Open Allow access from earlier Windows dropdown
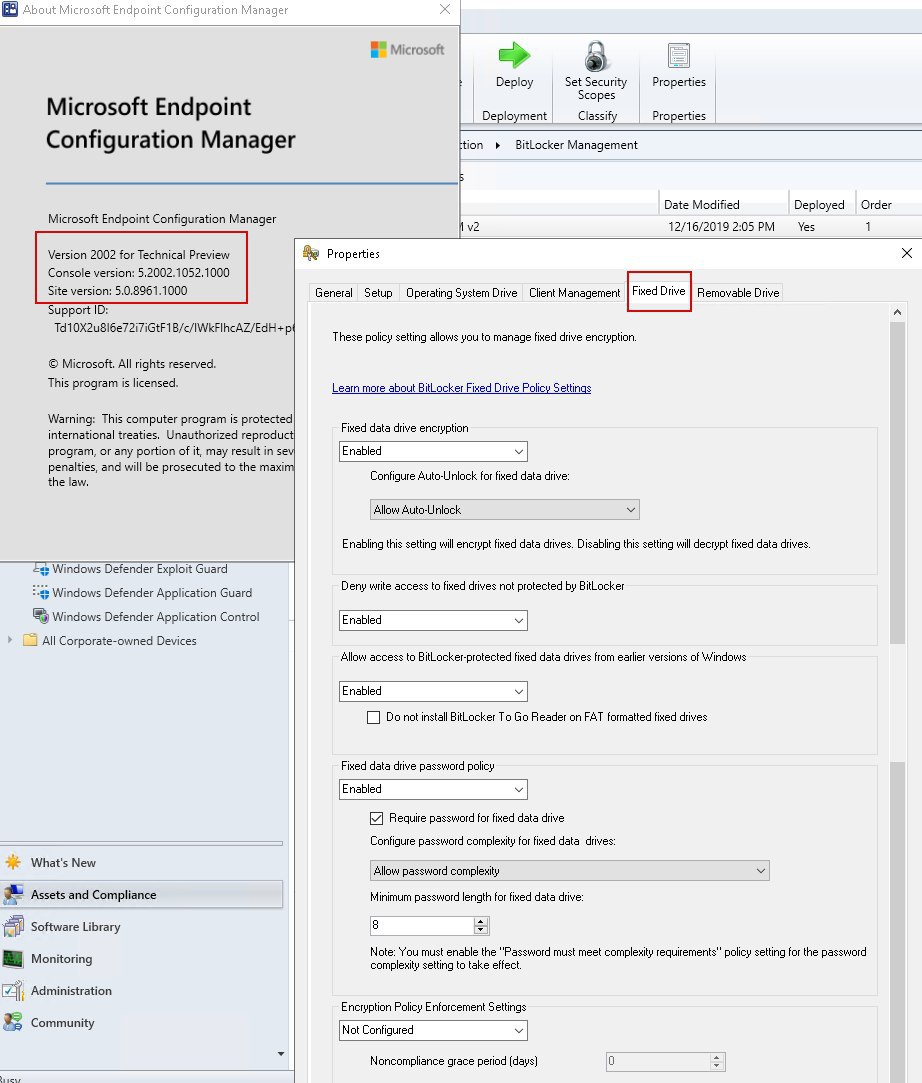Image resolution: width=922 pixels, height=1083 pixels. point(433,691)
